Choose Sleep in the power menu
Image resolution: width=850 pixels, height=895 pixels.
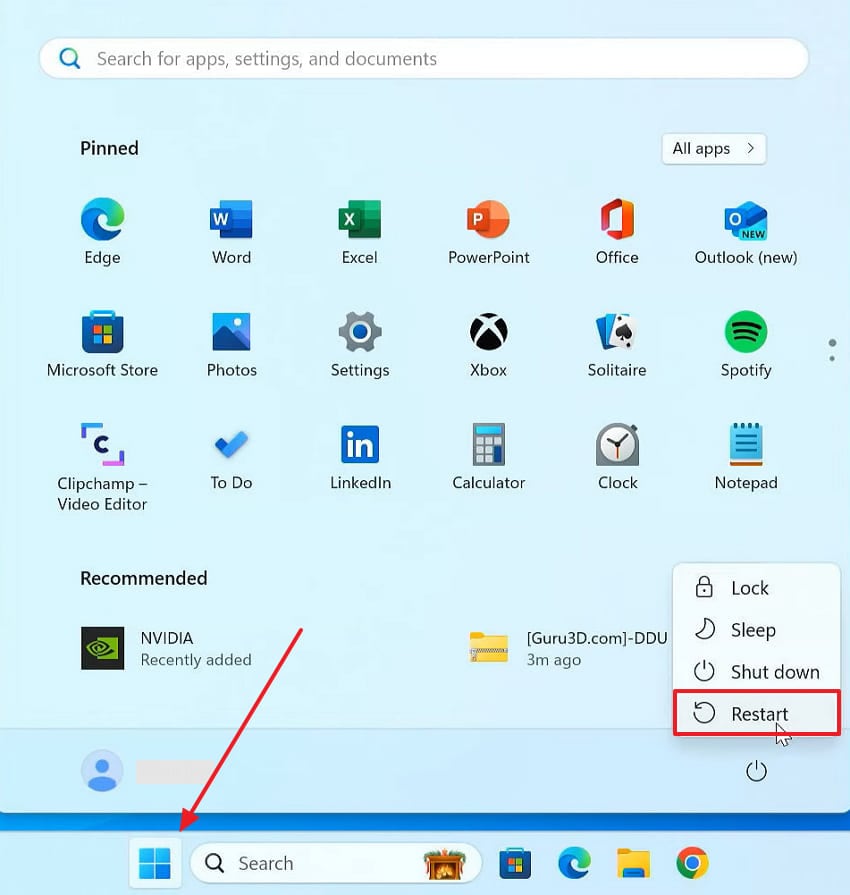click(x=756, y=630)
